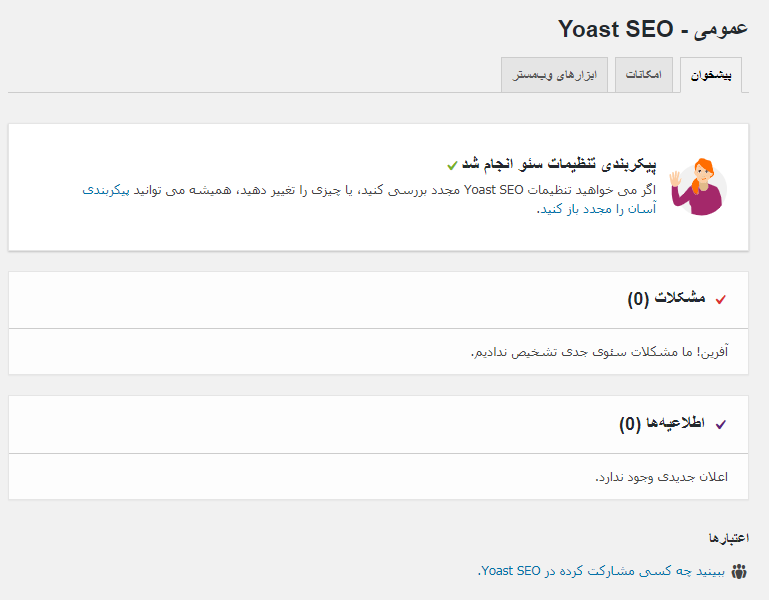This screenshot has height=600, width=769.
Task: Click the red checkmark beside مشکلات
Action: pyautogui.click(x=720, y=299)
